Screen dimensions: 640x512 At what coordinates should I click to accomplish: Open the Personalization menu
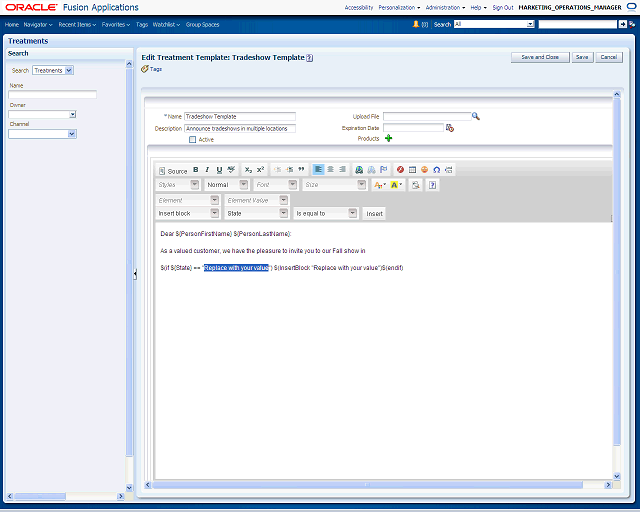pyautogui.click(x=399, y=8)
